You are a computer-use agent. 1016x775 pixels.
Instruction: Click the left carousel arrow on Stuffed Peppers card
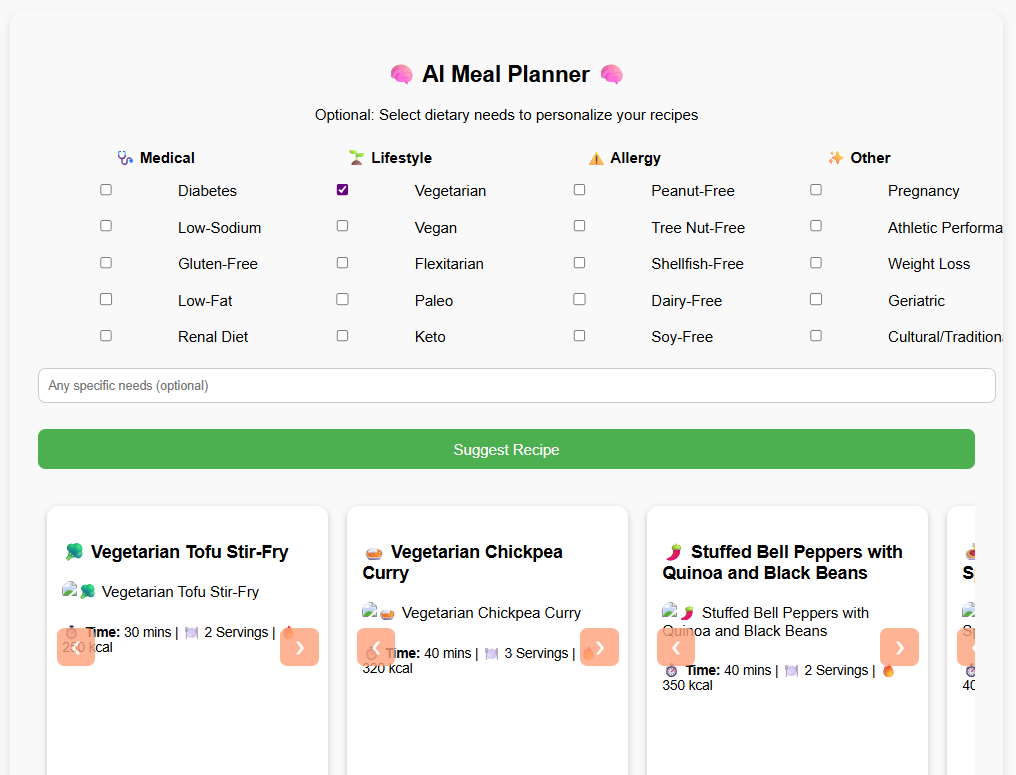pyautogui.click(x=676, y=647)
